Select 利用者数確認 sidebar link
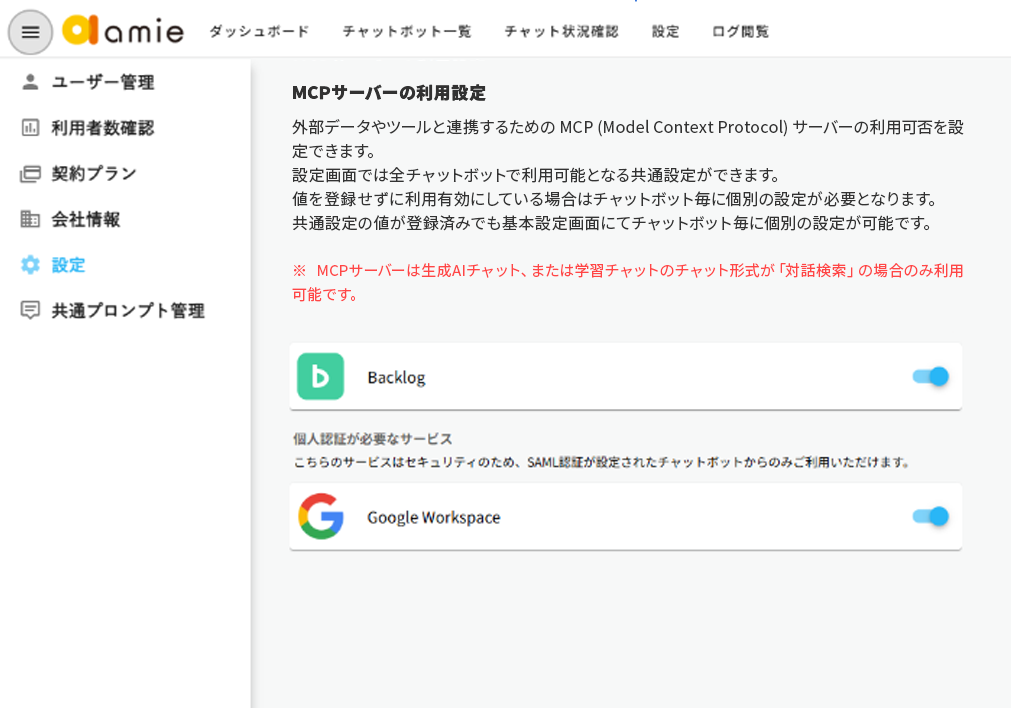This screenshot has height=713, width=1011. tap(103, 128)
